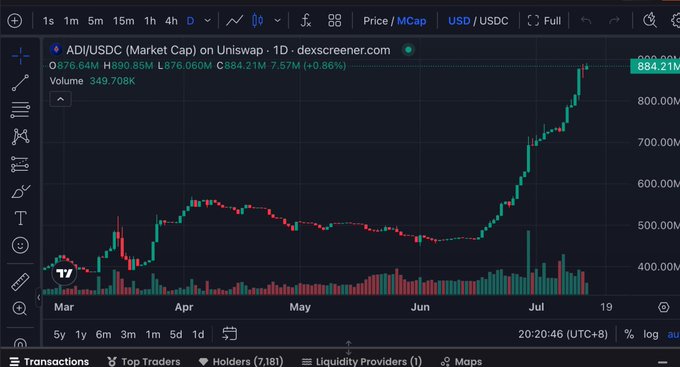The height and width of the screenshot is (367, 680).
Task: Toggle percent scale mode
Action: 629,334
